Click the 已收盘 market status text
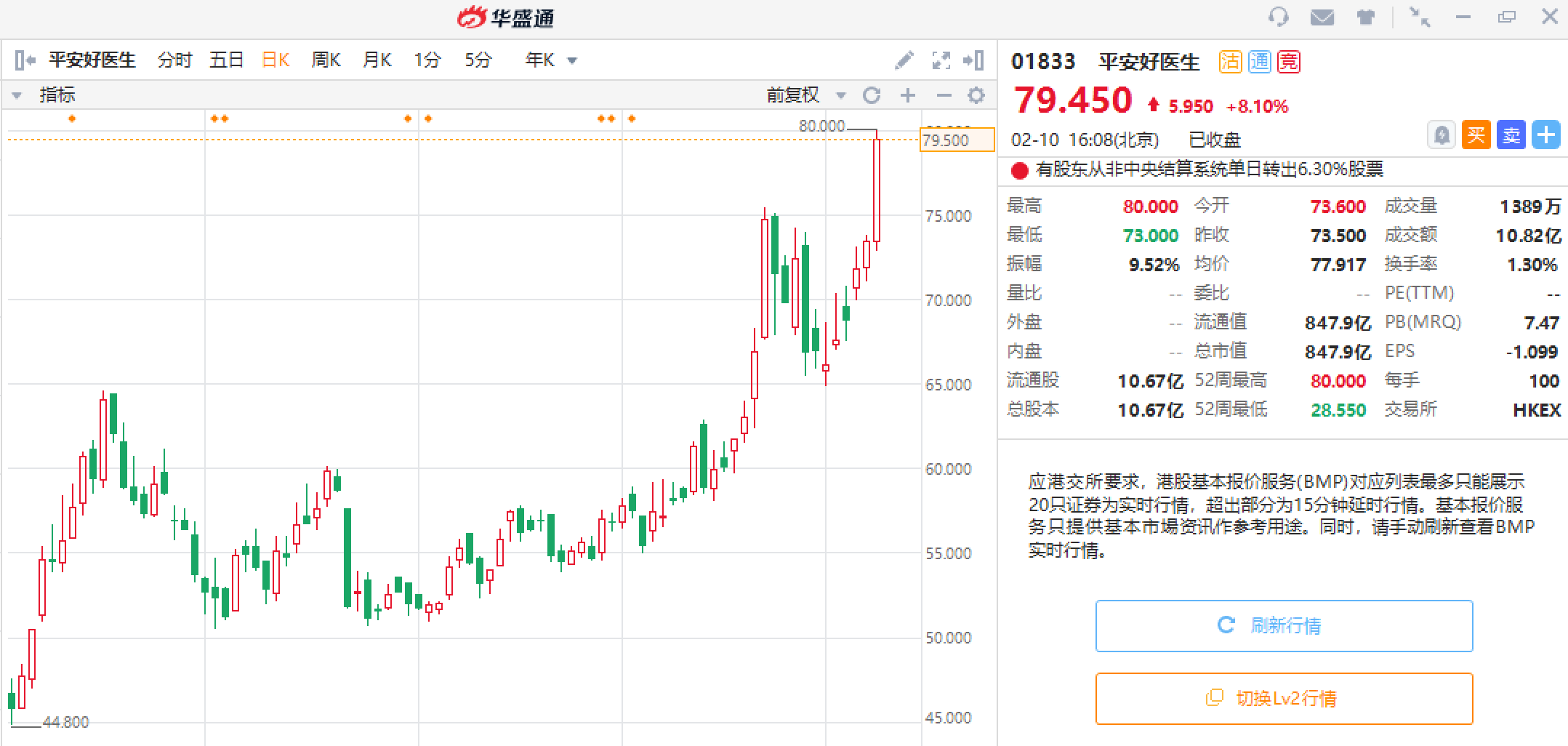 pos(1215,140)
